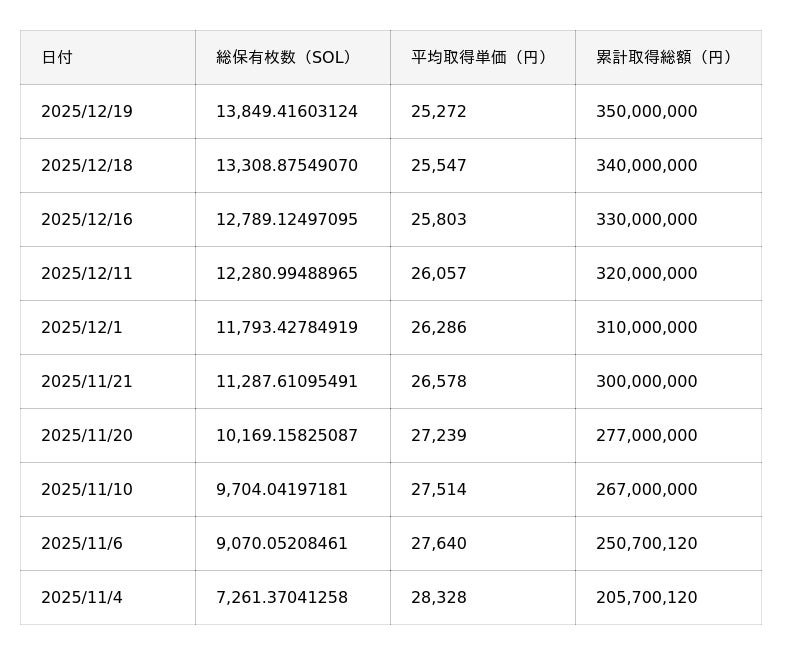This screenshot has height=655, width=800.
Task: Click the 累計取得総額（円）column header
Action: point(666,58)
